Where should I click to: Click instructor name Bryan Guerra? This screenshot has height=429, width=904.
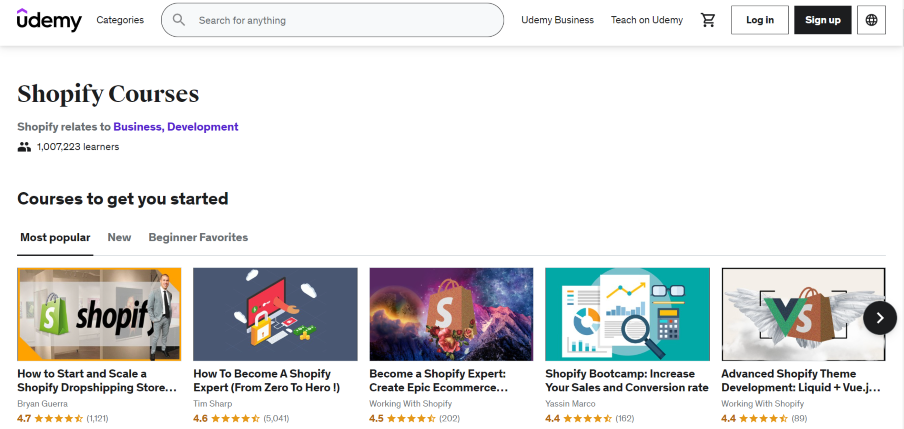[x=42, y=404]
